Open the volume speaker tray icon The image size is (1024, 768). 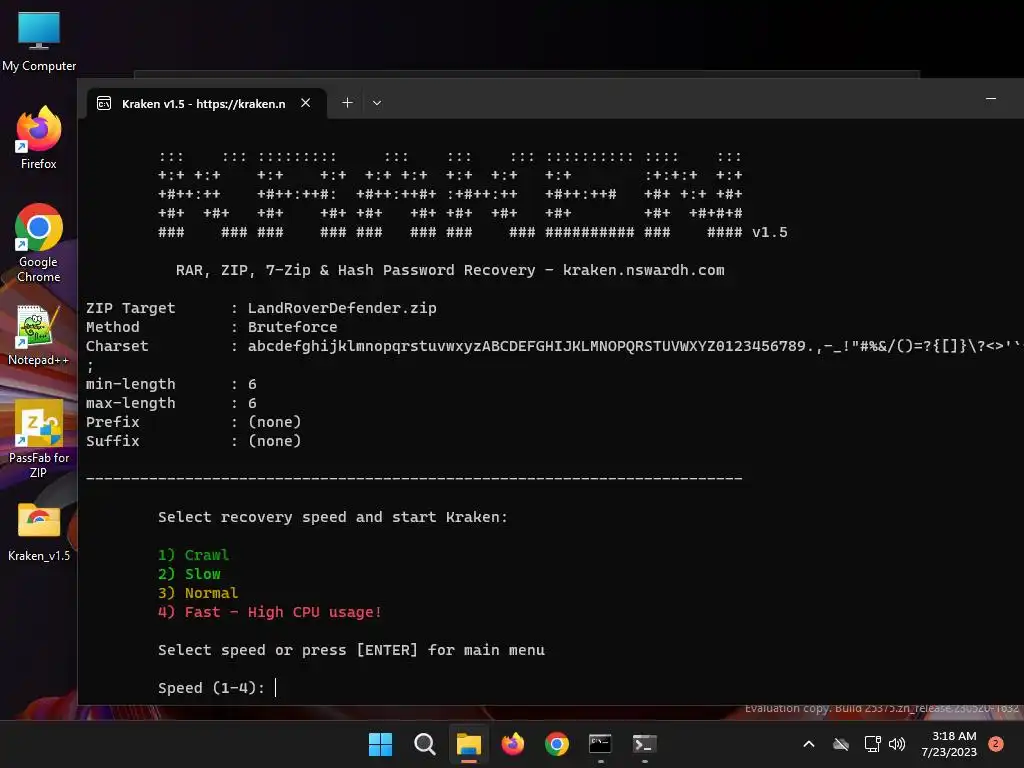(897, 744)
